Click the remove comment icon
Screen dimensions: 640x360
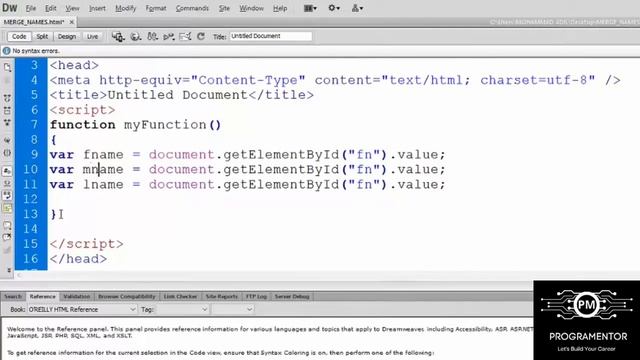pos(7,238)
